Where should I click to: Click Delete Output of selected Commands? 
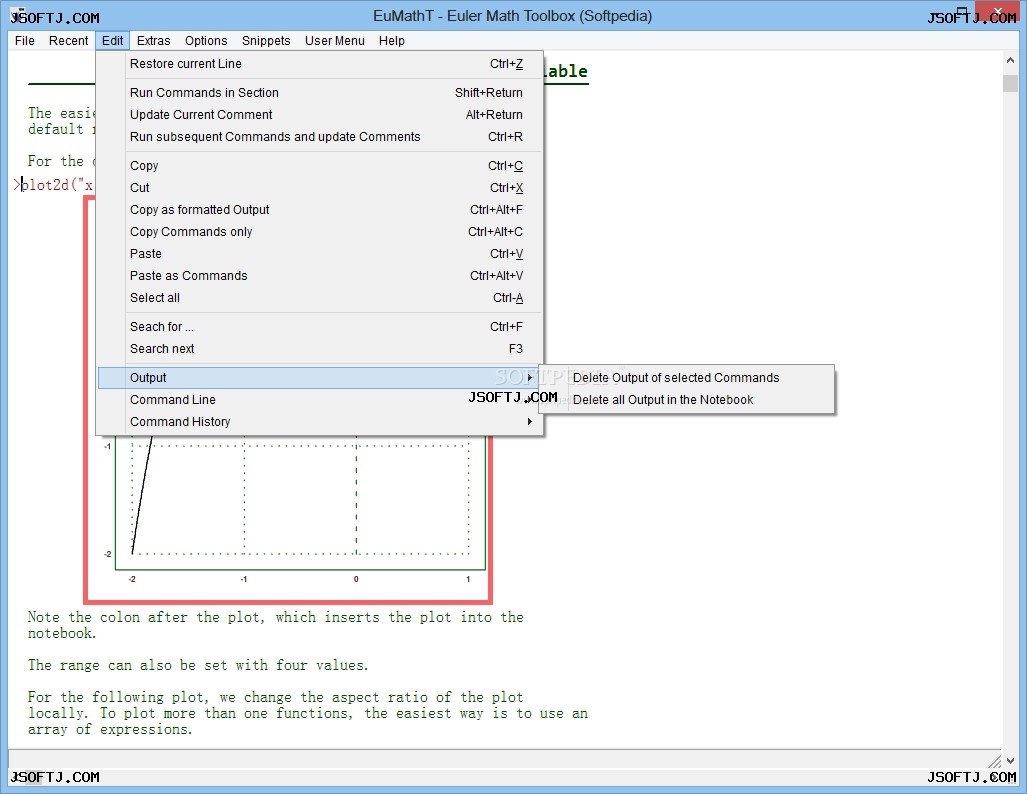(686, 377)
